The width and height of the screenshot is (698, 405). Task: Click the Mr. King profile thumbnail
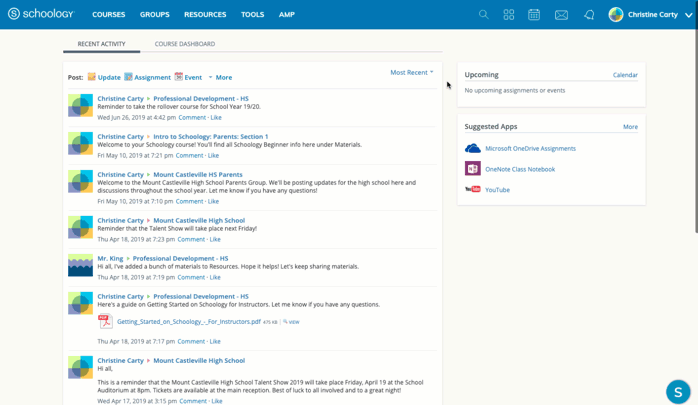click(x=80, y=265)
